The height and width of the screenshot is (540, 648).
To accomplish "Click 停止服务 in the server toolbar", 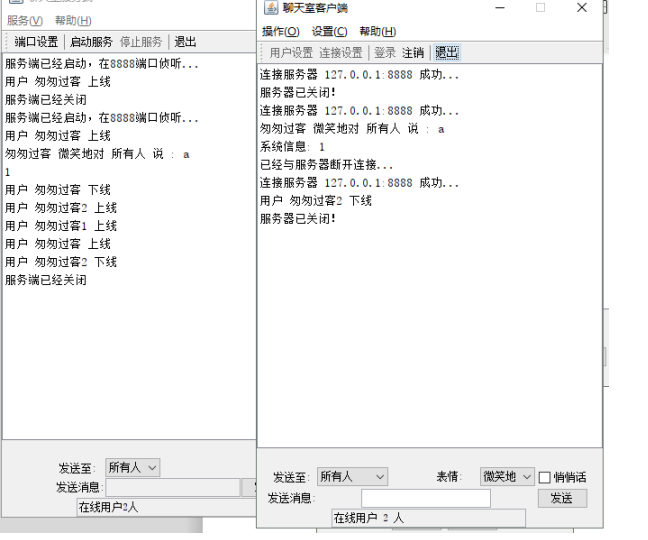I will click(x=141, y=42).
